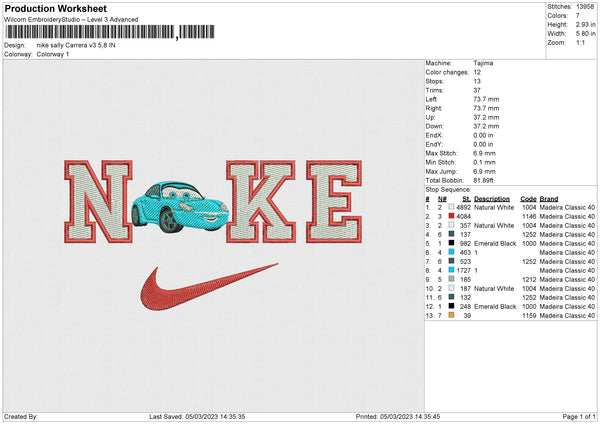Click the Height value 2.93 in

pyautogui.click(x=585, y=24)
